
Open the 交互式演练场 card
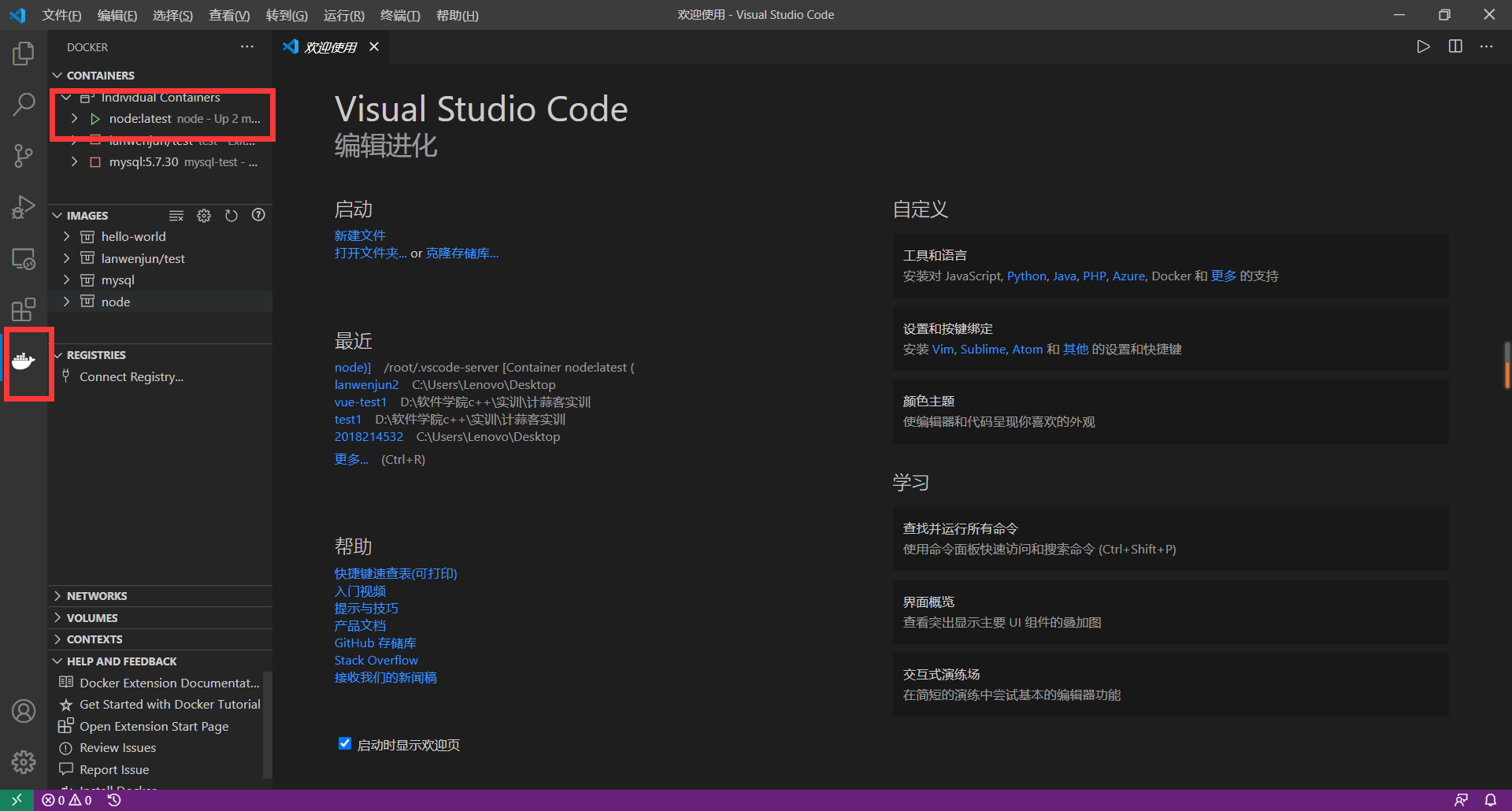pyautogui.click(x=1170, y=685)
